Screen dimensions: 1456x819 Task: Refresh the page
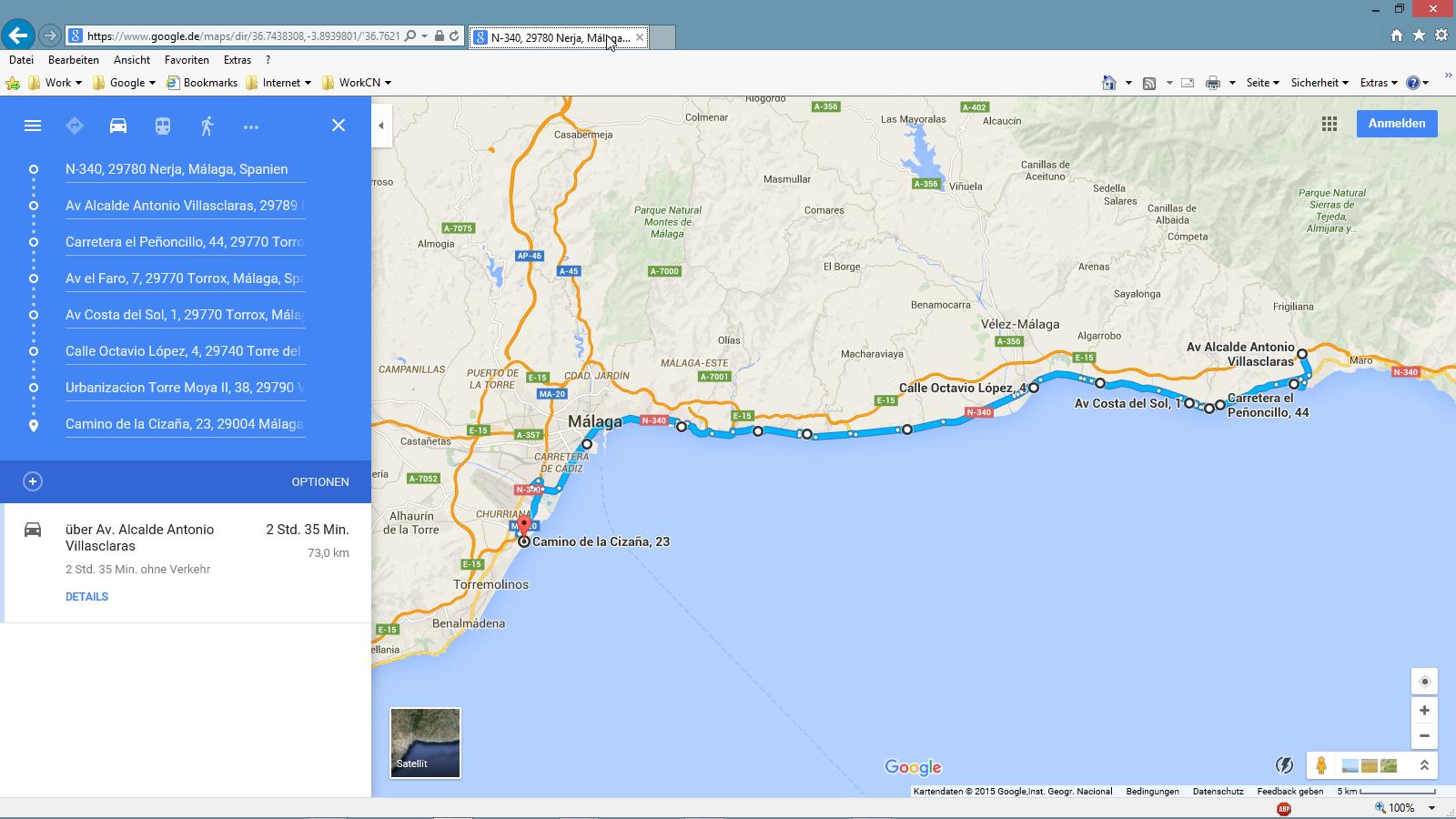coord(454,36)
